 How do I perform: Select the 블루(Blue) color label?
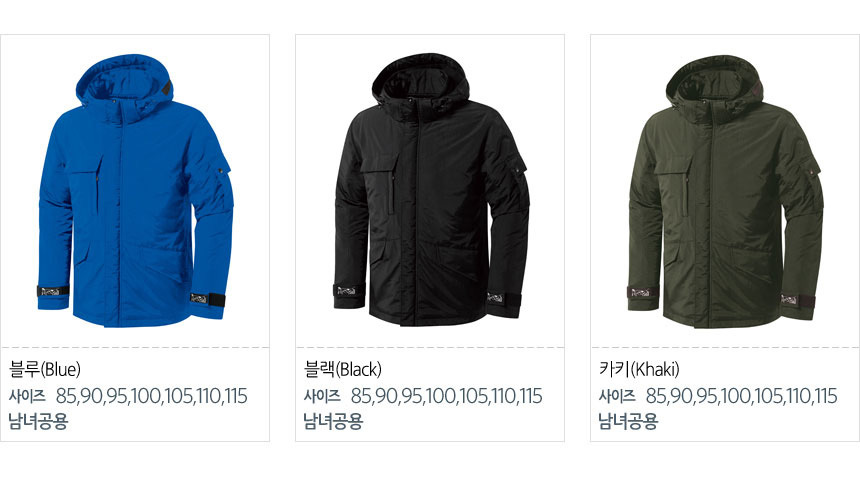(45, 369)
